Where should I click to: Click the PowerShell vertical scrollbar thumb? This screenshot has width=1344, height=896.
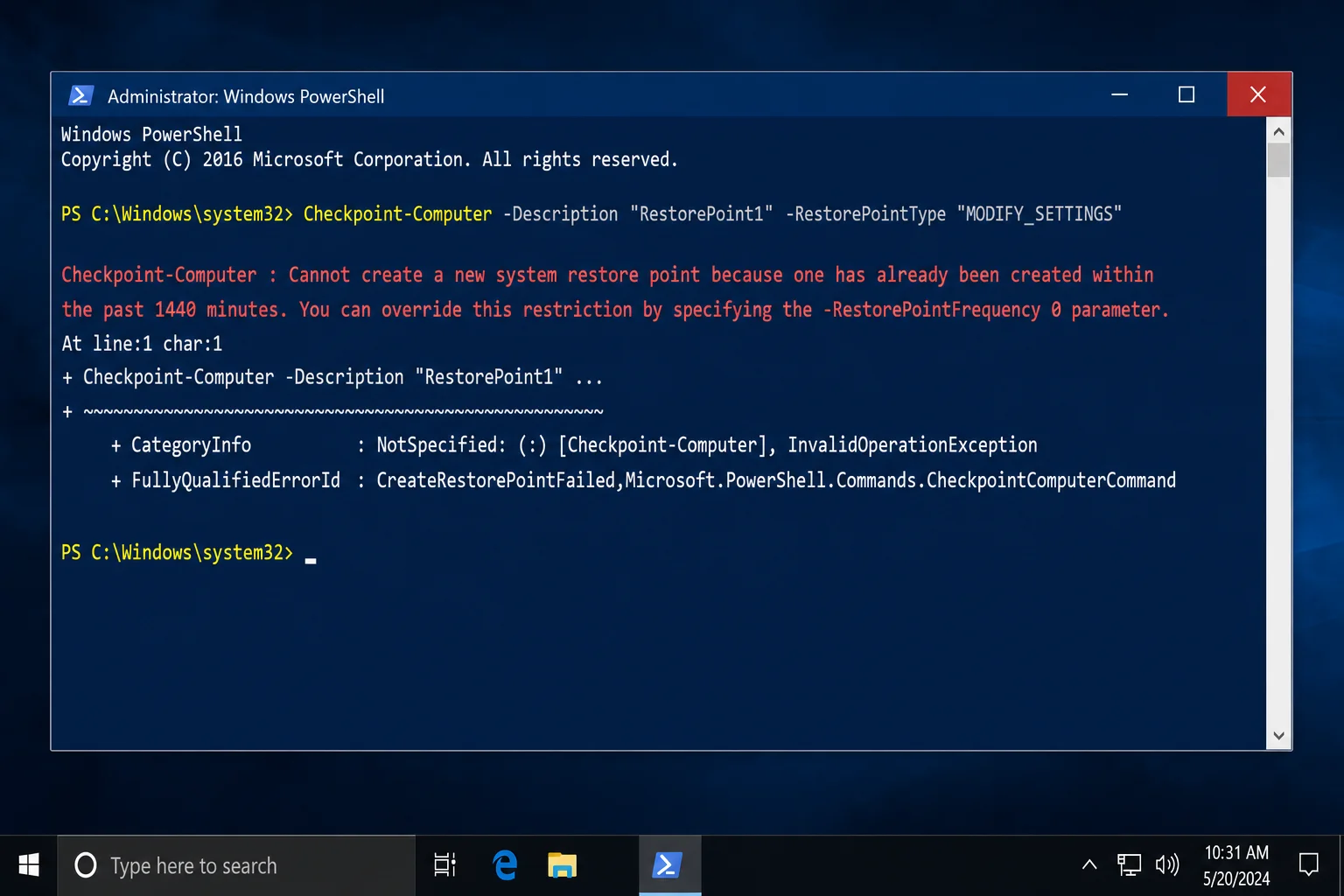1278,160
